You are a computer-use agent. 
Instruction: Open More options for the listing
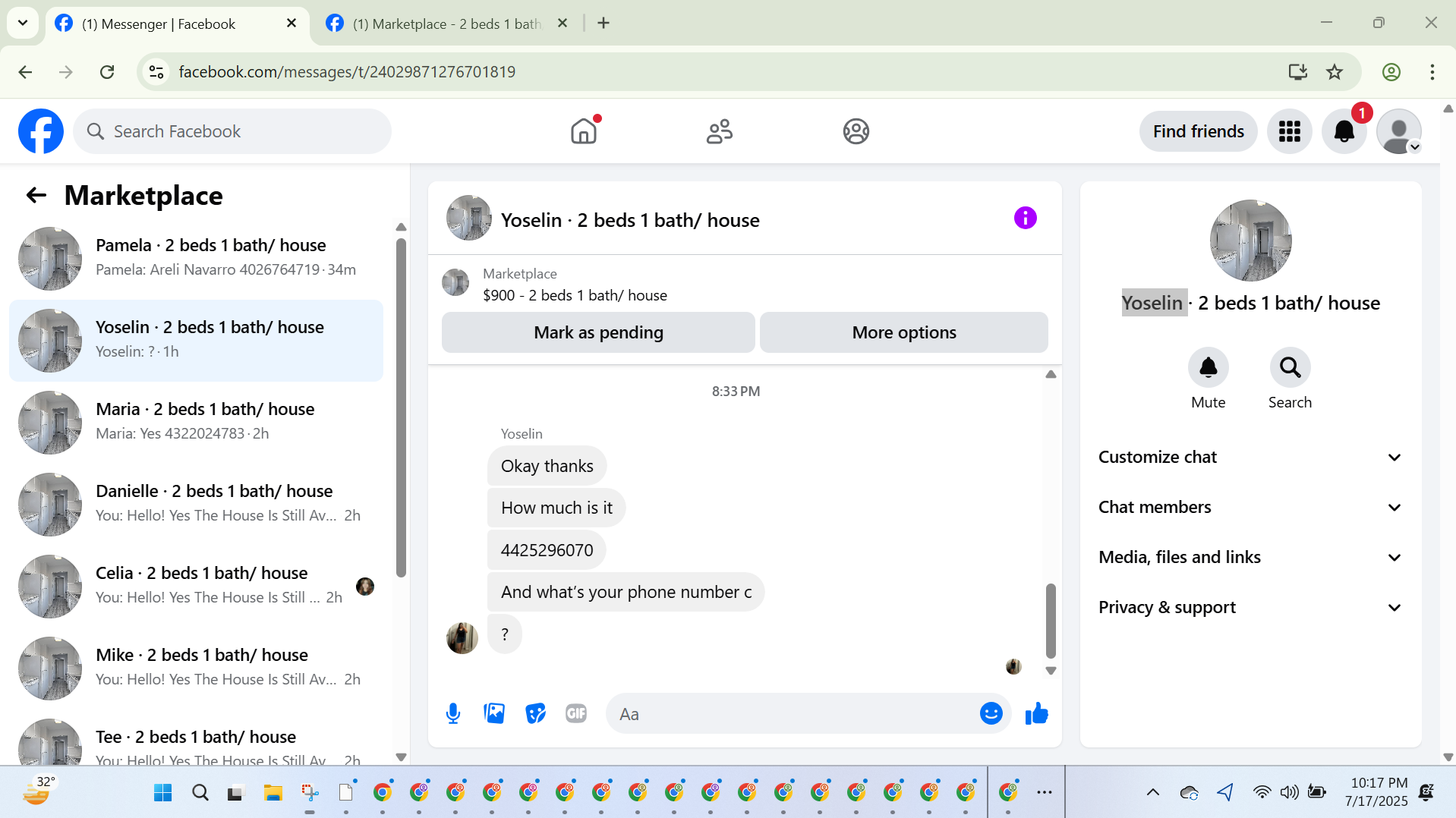[x=904, y=332]
